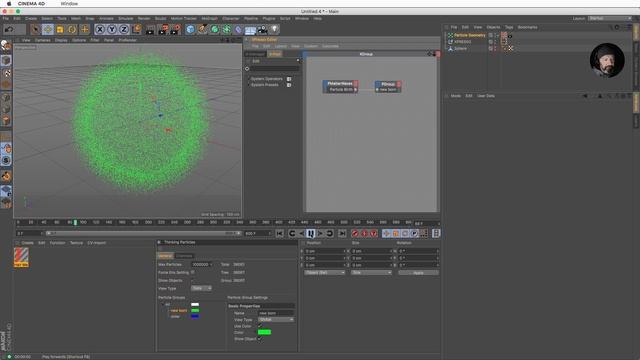Click the green generator object icon

[x=215, y=29]
